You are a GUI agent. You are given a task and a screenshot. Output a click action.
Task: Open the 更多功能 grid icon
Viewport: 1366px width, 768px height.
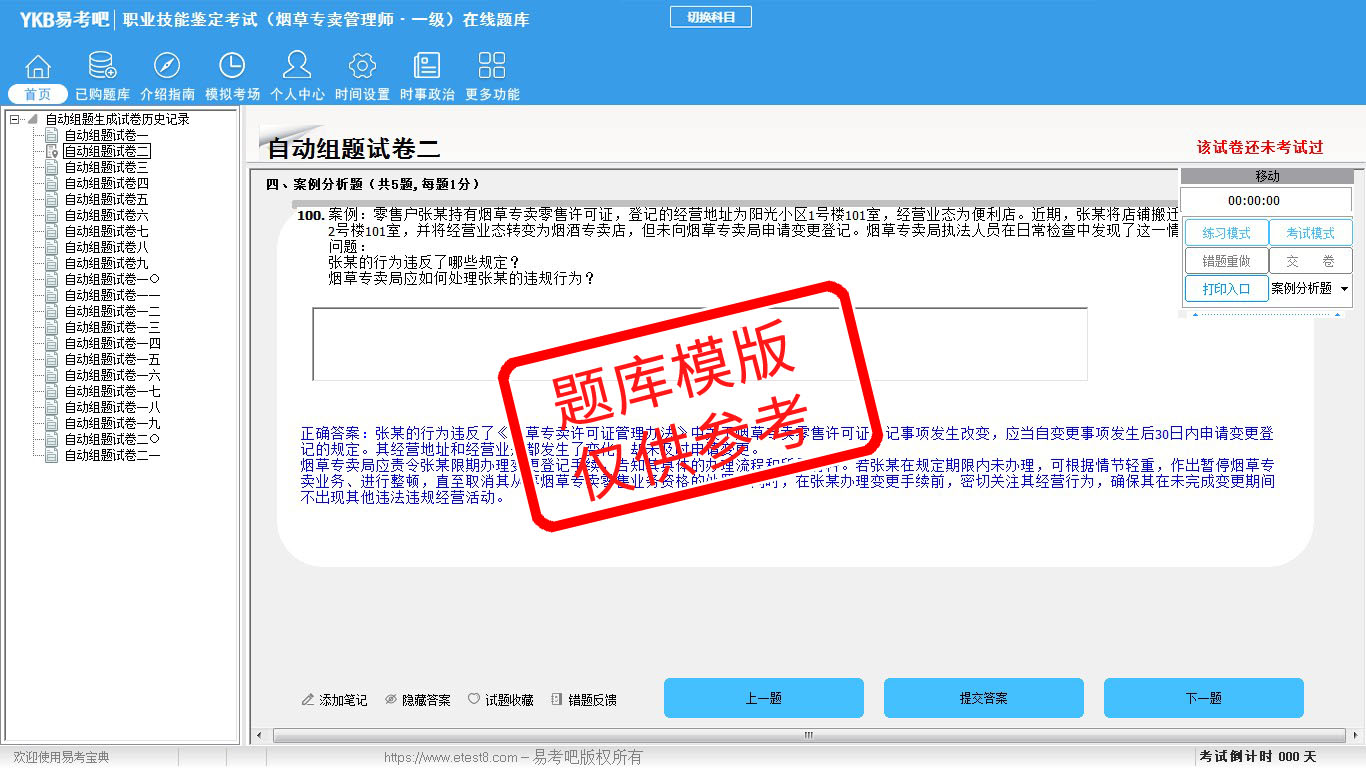(492, 68)
